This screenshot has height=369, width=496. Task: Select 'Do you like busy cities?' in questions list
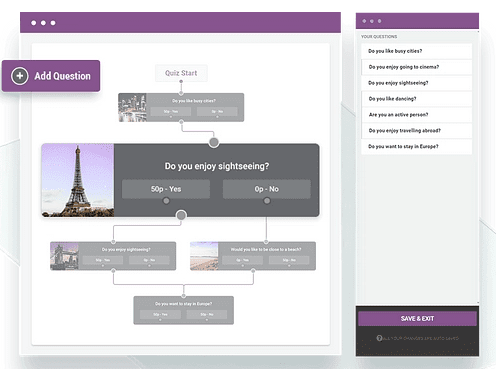(x=417, y=51)
